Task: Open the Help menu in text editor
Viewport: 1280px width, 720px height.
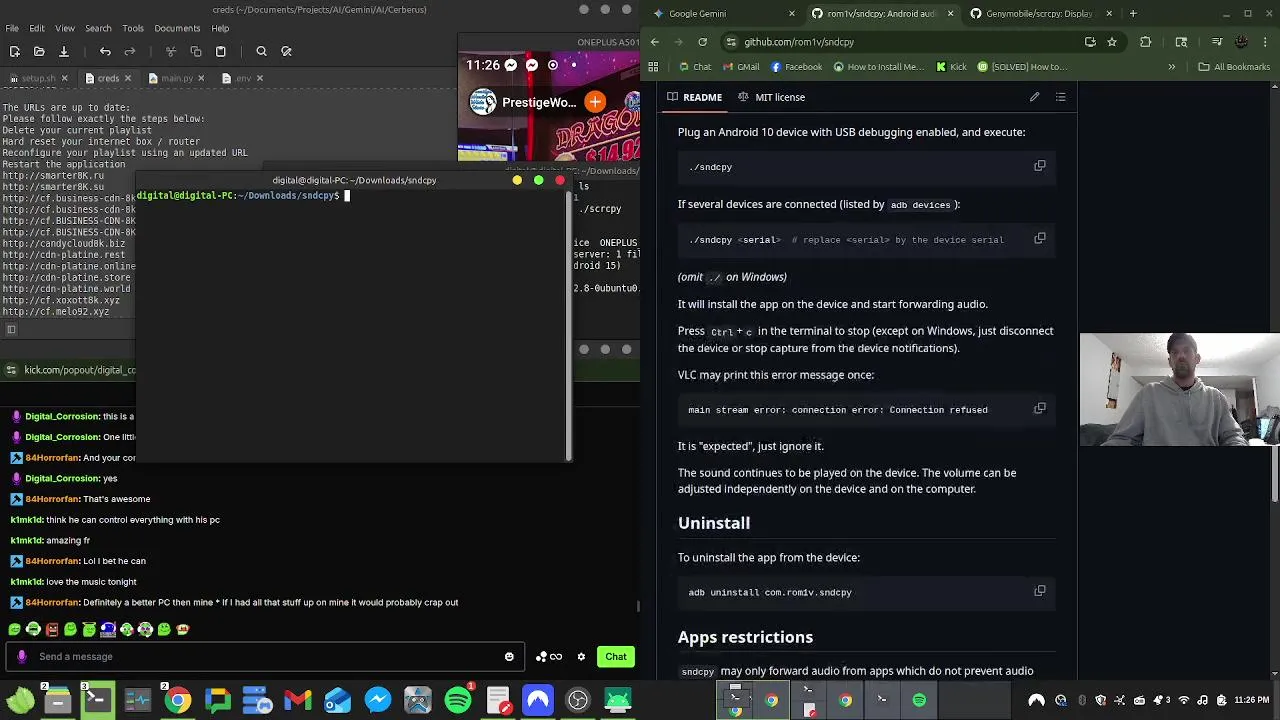Action: click(x=220, y=28)
